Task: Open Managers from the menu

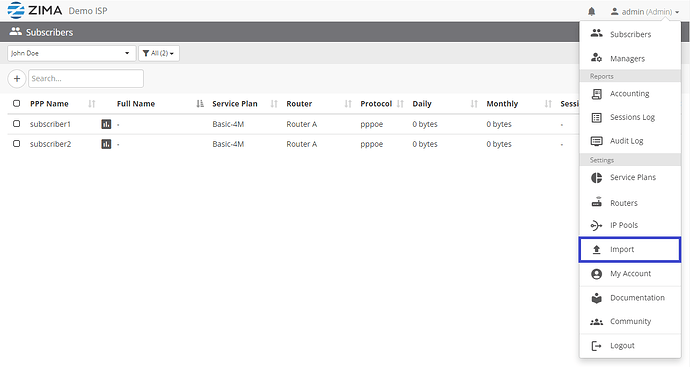Action: pyautogui.click(x=630, y=58)
